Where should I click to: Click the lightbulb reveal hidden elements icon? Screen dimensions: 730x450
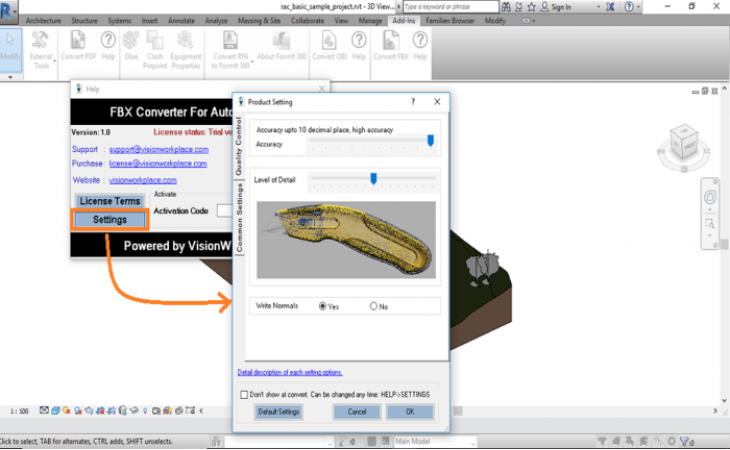[x=145, y=411]
